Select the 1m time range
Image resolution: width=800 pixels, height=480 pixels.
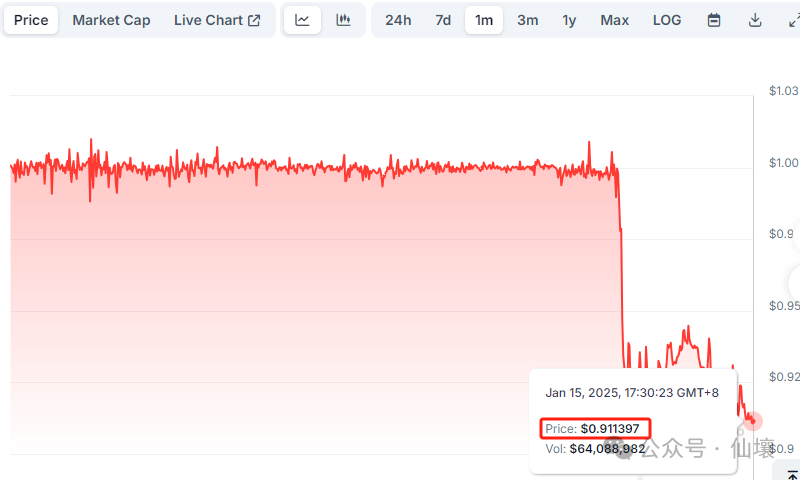pos(484,20)
